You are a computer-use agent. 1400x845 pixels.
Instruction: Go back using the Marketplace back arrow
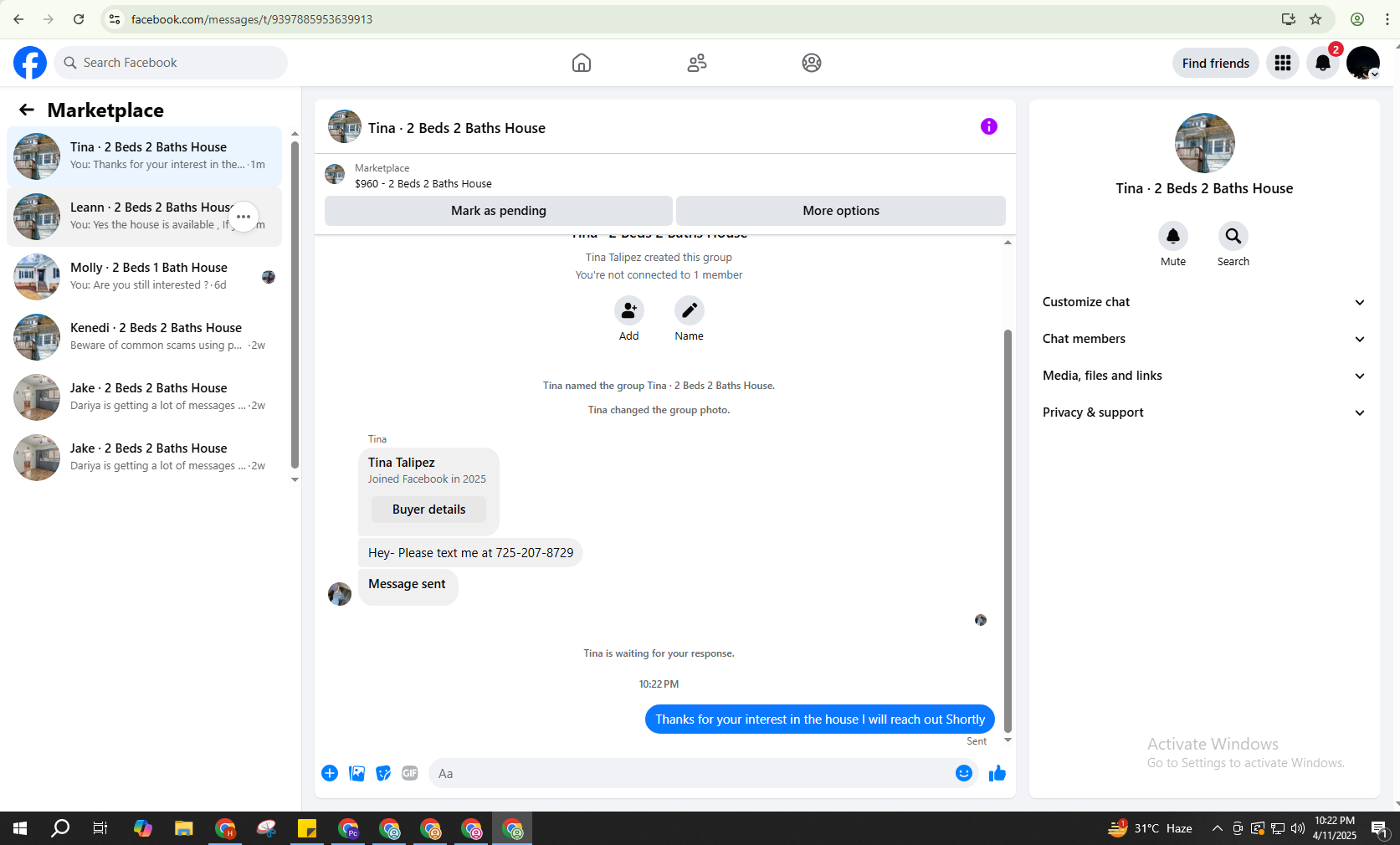[x=27, y=110]
